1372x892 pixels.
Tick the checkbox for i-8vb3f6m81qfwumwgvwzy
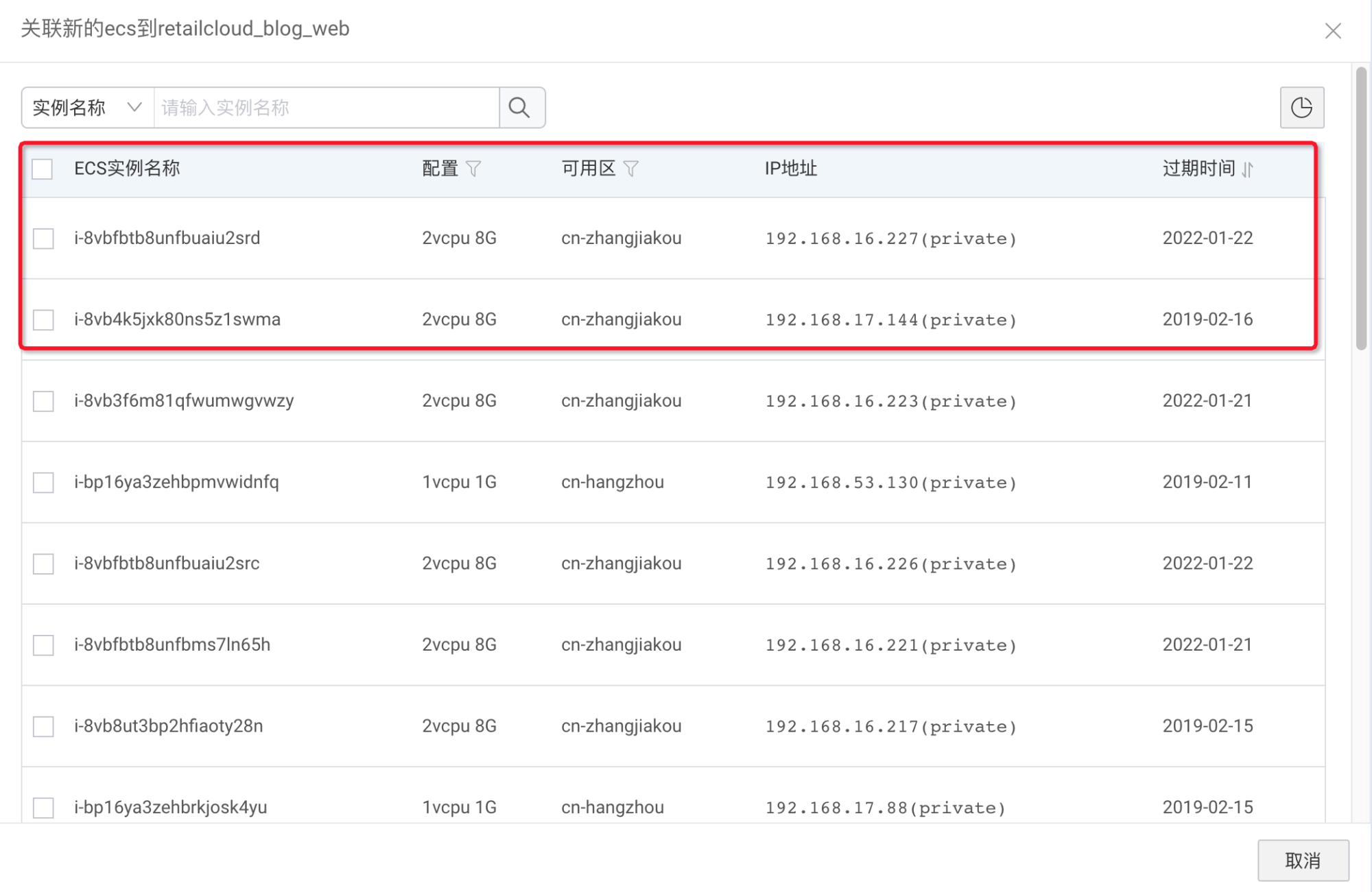point(43,401)
